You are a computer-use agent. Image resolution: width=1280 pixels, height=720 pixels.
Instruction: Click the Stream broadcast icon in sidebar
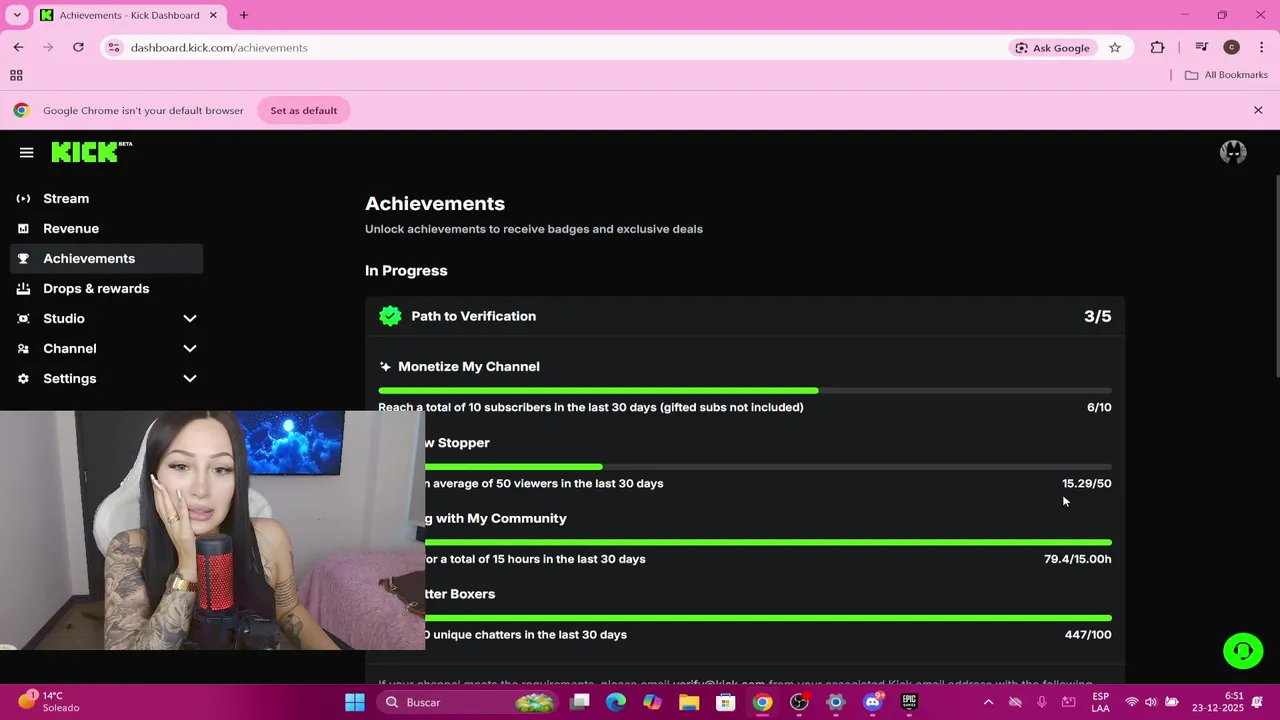(x=23, y=198)
